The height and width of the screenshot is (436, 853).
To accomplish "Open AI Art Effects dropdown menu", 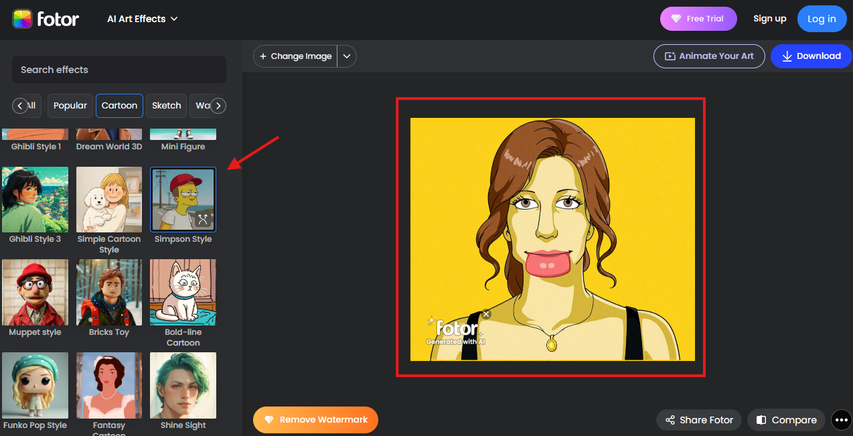I will (x=142, y=19).
